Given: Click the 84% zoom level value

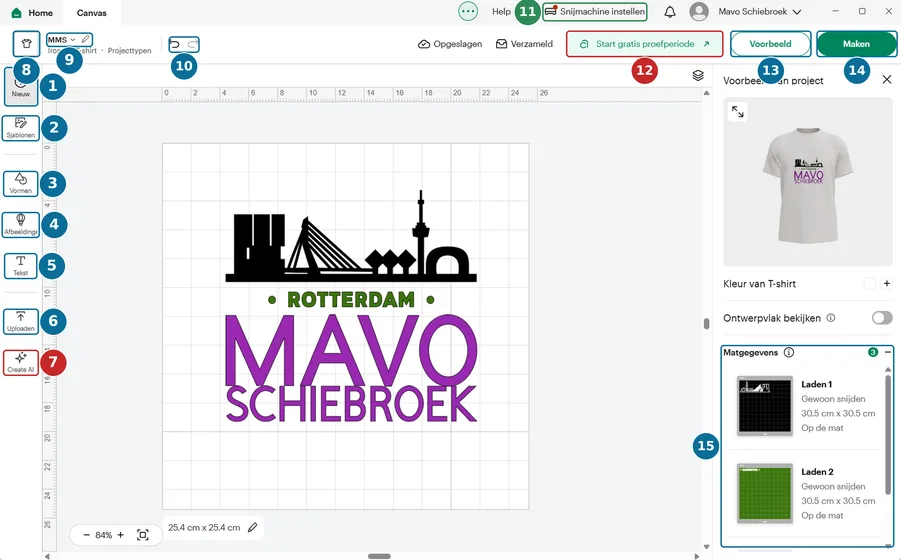Looking at the screenshot, I should pyautogui.click(x=103, y=535).
